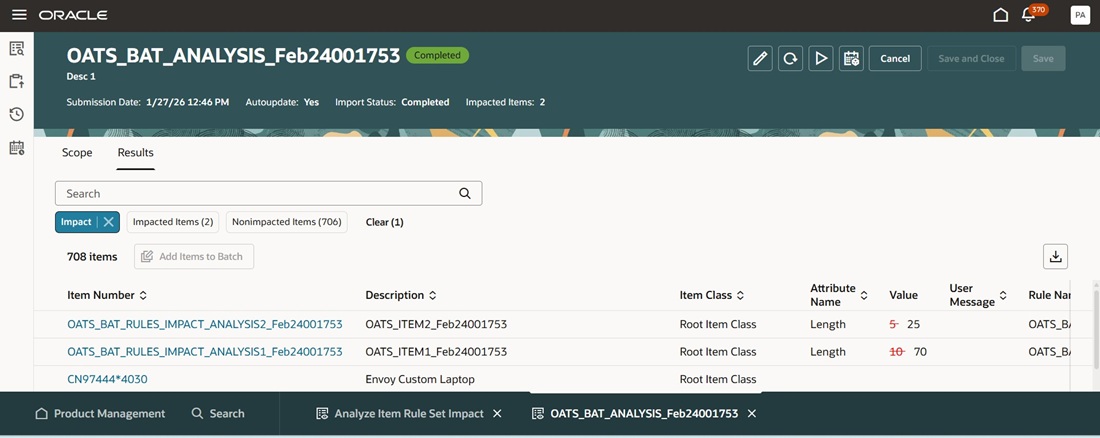This screenshot has height=438, width=1100.
Task: Click the pencil edit icon button
Action: (760, 58)
